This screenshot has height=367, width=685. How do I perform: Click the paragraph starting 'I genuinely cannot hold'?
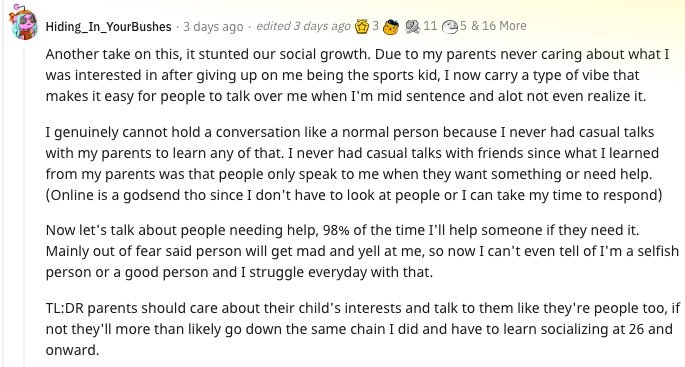[x=354, y=163]
